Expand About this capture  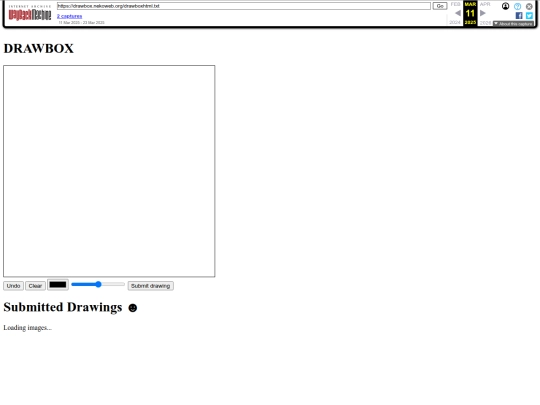[513, 23]
